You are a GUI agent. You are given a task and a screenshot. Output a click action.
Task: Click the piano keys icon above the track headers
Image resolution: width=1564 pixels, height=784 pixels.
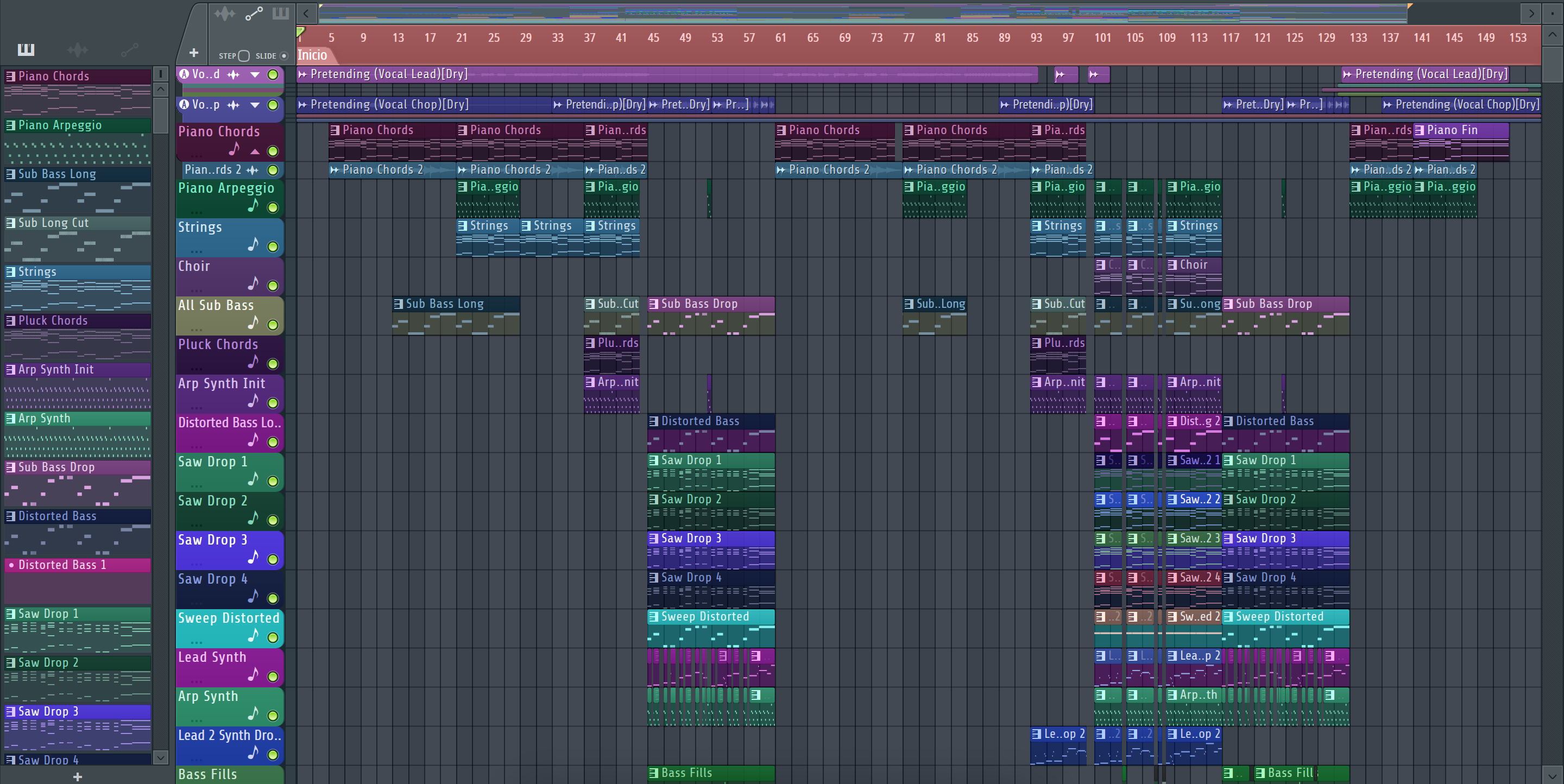click(x=281, y=14)
